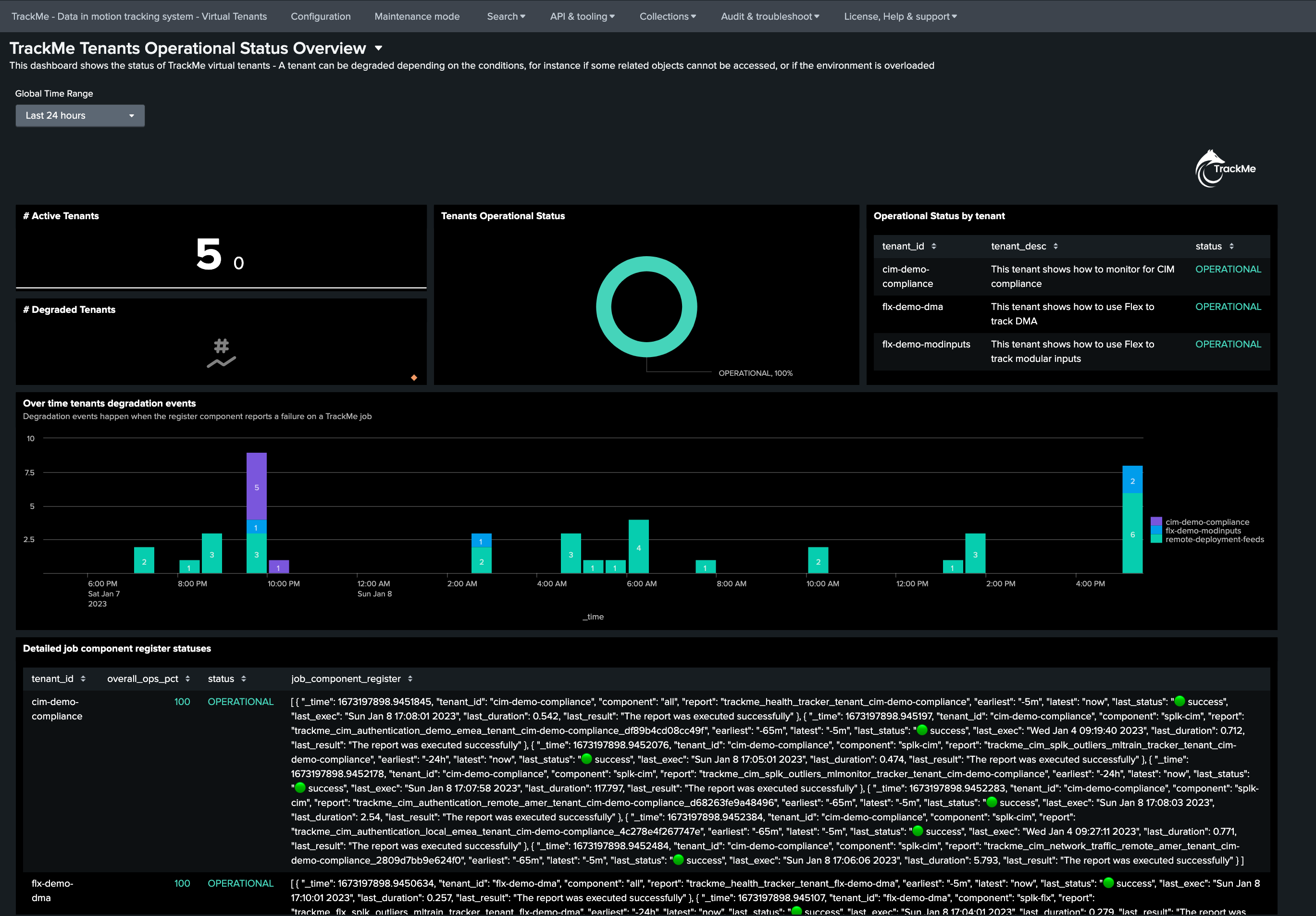The height and width of the screenshot is (916, 1316).
Task: Toggle the remote-deployment-feeds legend entry
Action: tap(1215, 539)
